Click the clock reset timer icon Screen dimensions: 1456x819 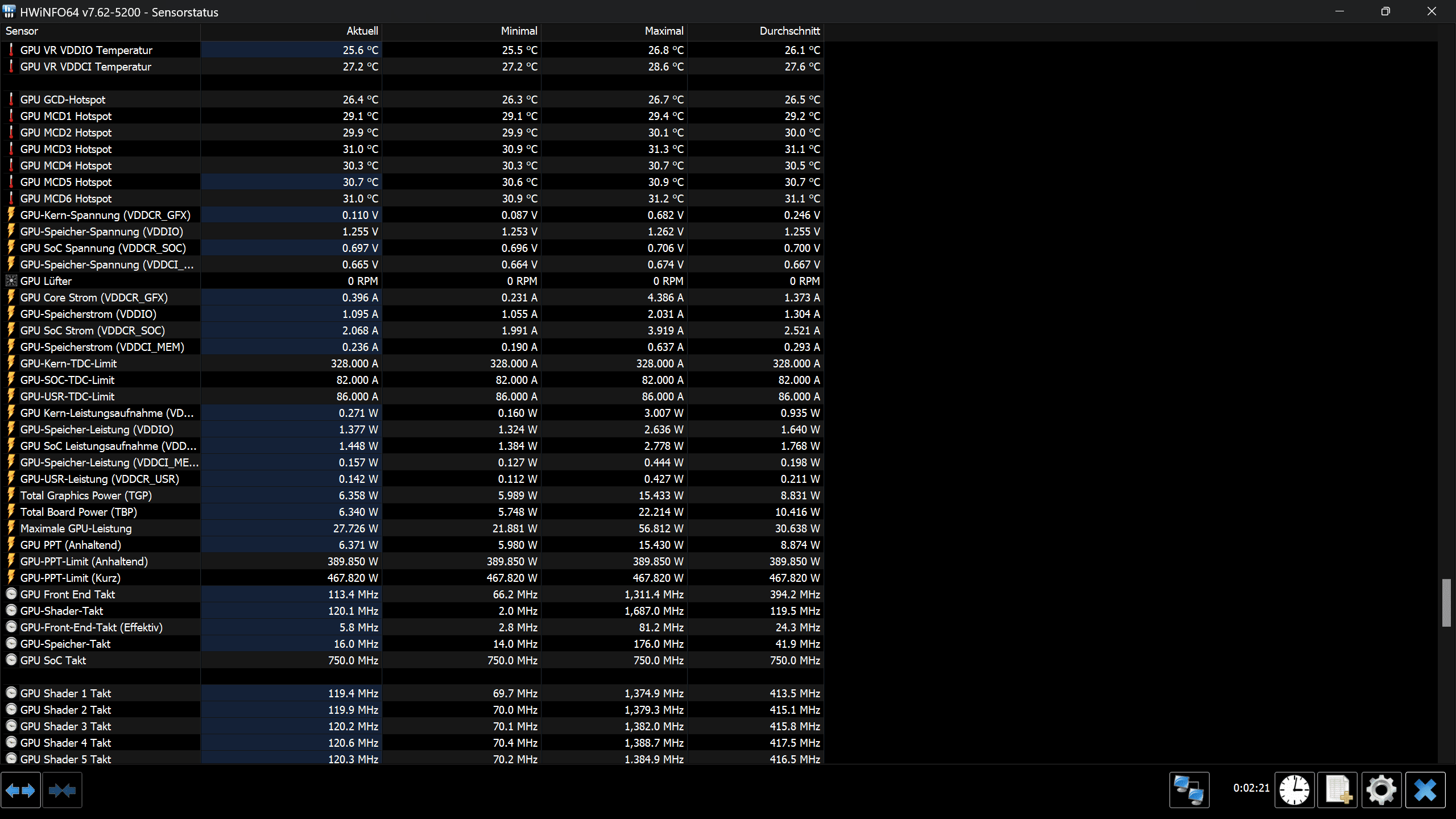[x=1294, y=790]
